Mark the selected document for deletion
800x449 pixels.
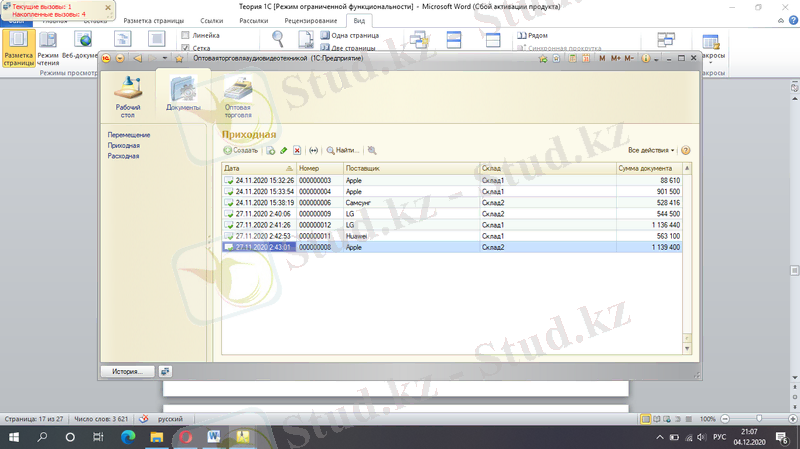pyautogui.click(x=297, y=151)
